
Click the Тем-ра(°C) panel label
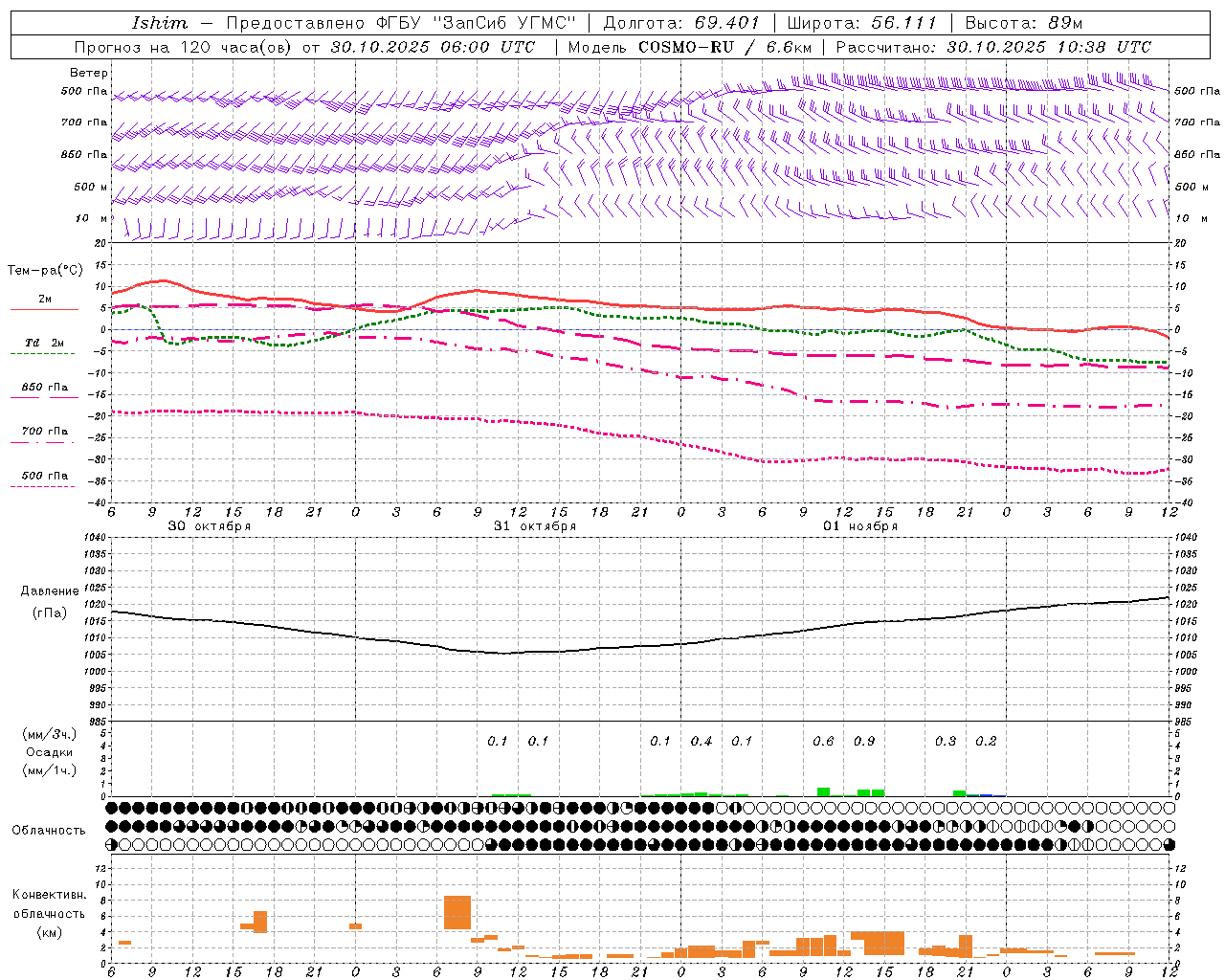click(45, 271)
